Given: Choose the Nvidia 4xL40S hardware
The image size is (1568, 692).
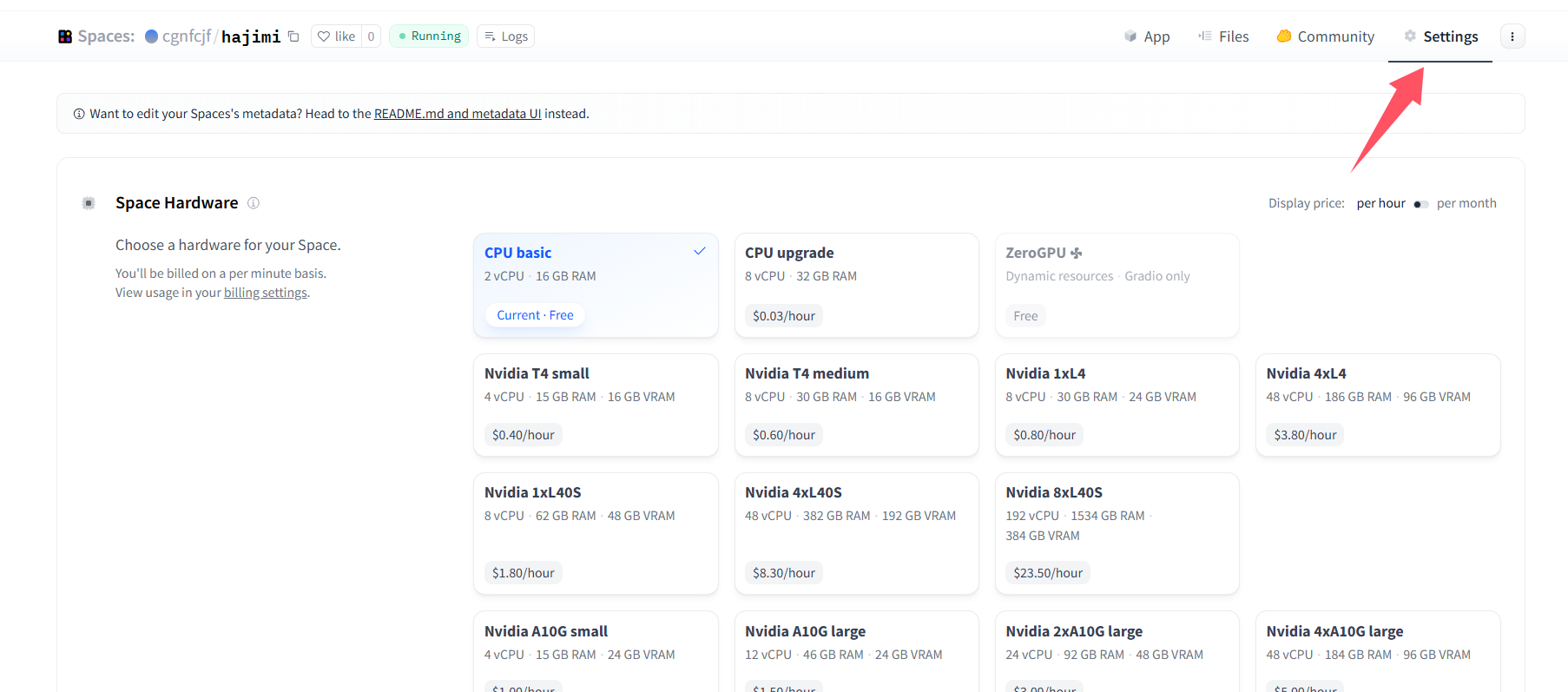Looking at the screenshot, I should point(856,533).
